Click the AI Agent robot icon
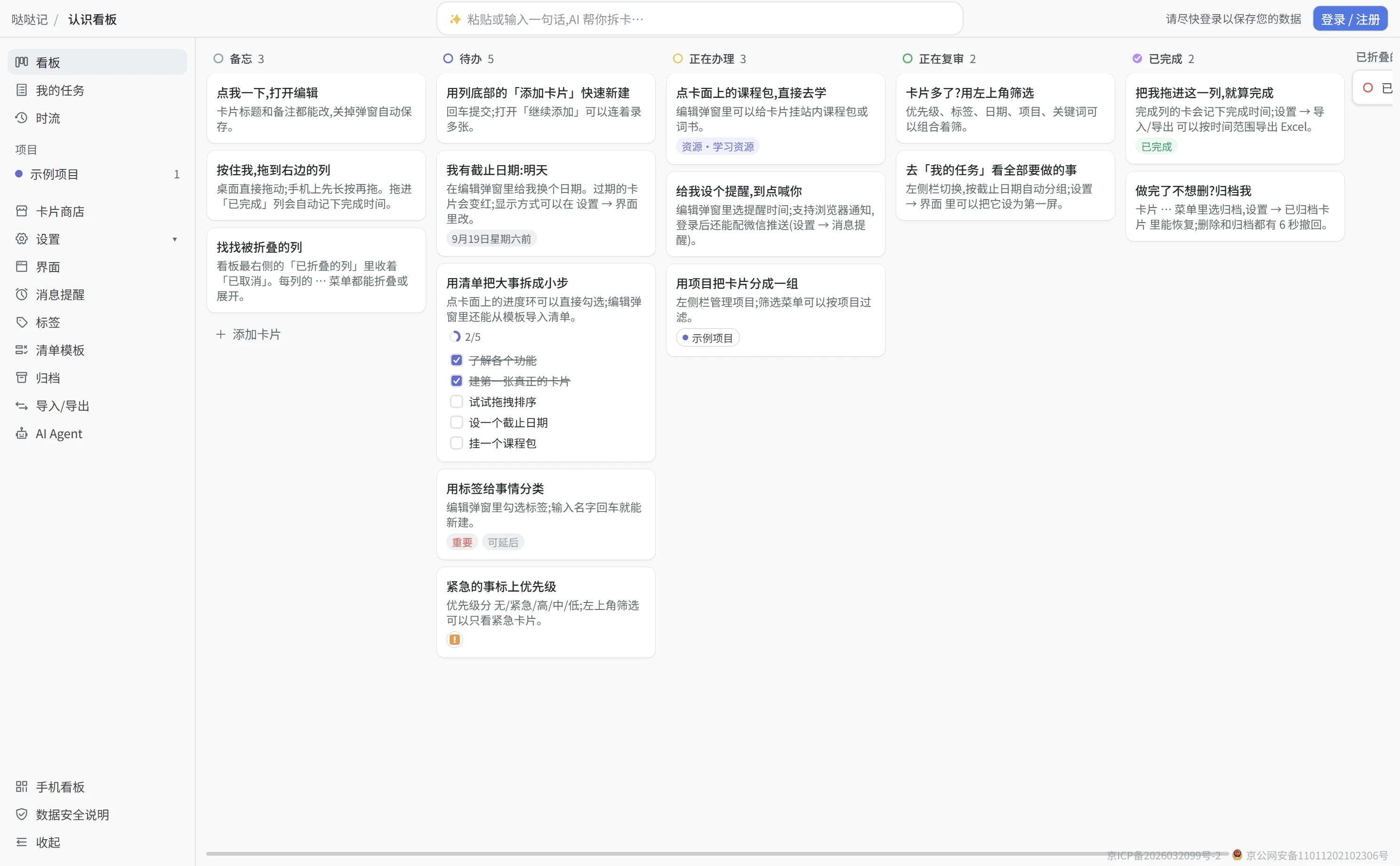This screenshot has height=866, width=1400. pyautogui.click(x=22, y=433)
